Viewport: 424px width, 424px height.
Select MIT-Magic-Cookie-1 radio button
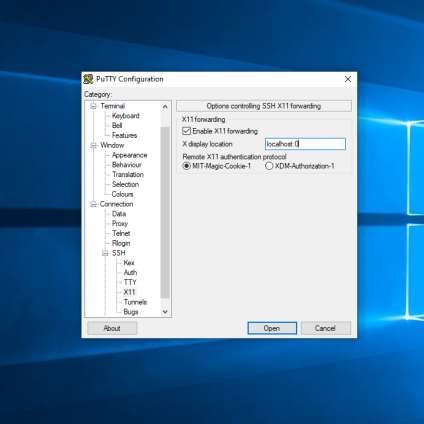186,166
